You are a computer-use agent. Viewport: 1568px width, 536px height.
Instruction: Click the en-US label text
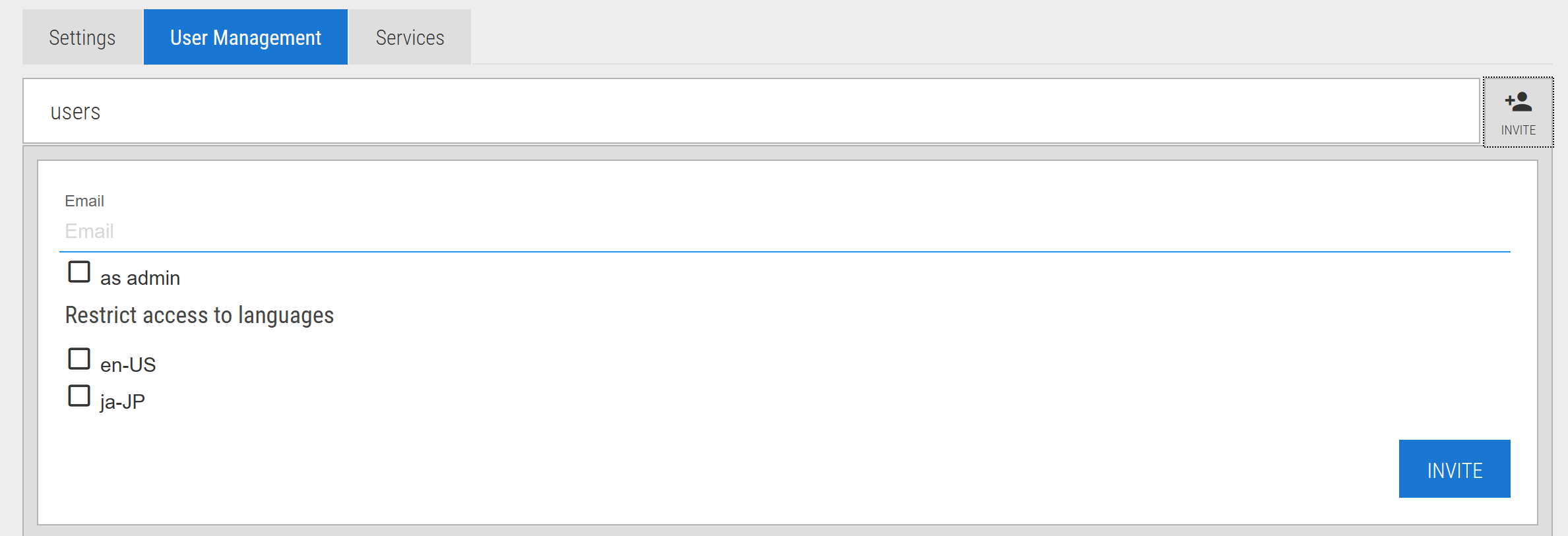128,365
